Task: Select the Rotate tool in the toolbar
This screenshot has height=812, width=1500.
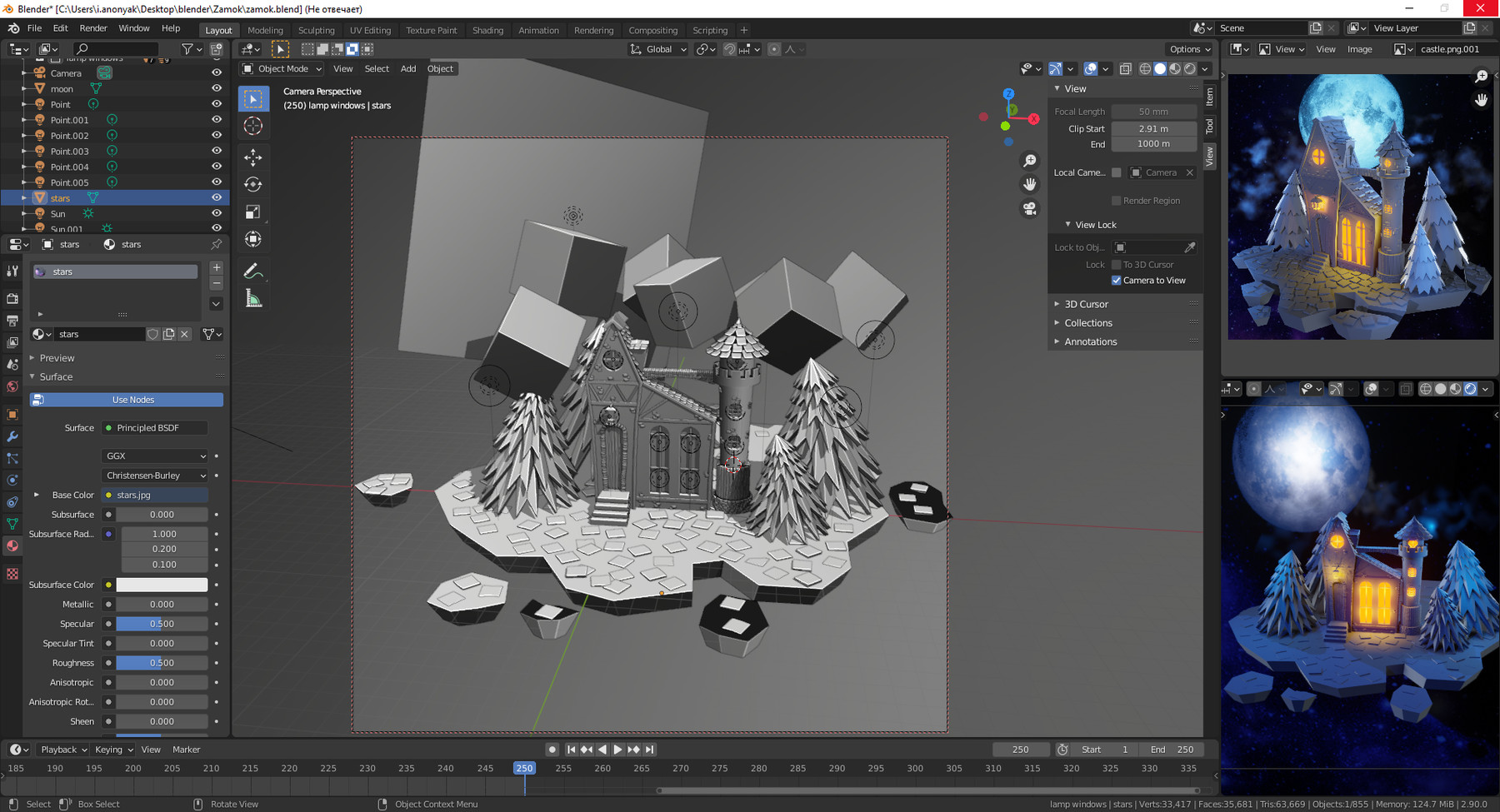Action: (x=253, y=184)
